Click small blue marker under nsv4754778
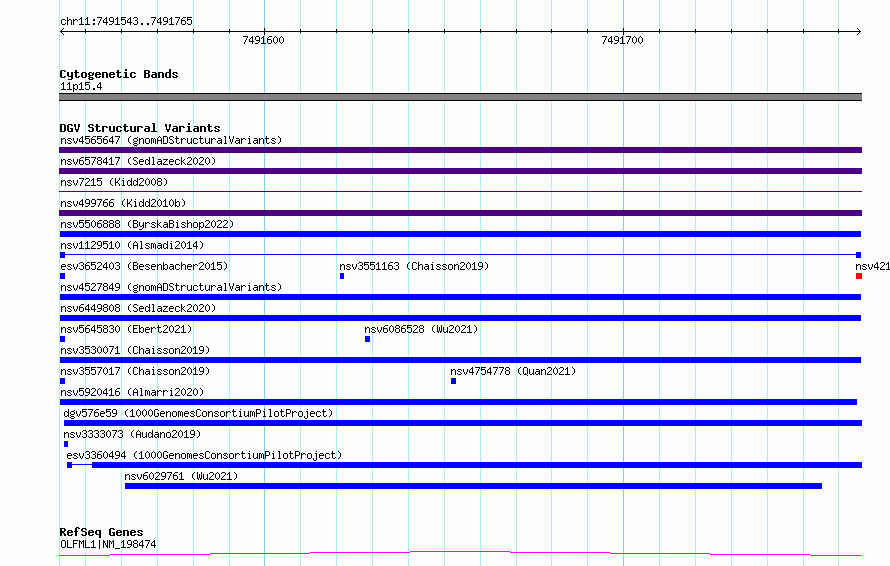 [454, 381]
